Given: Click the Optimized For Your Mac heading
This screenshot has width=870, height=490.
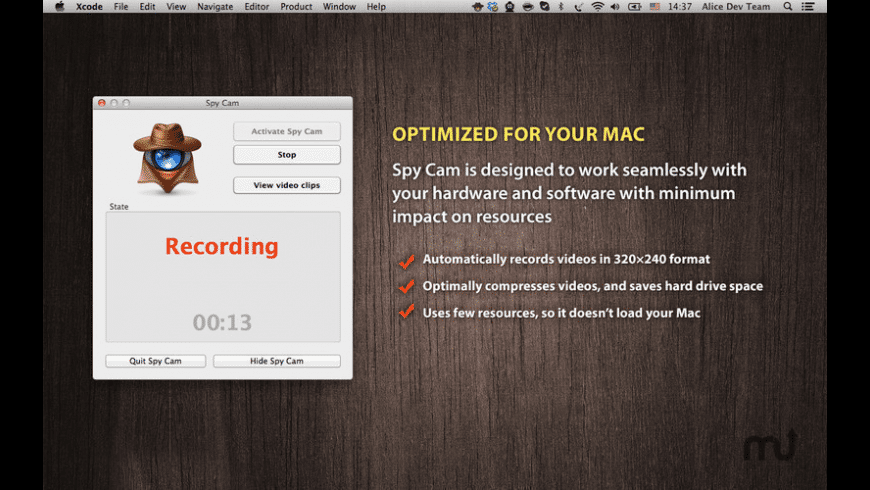Looking at the screenshot, I should [x=519, y=134].
